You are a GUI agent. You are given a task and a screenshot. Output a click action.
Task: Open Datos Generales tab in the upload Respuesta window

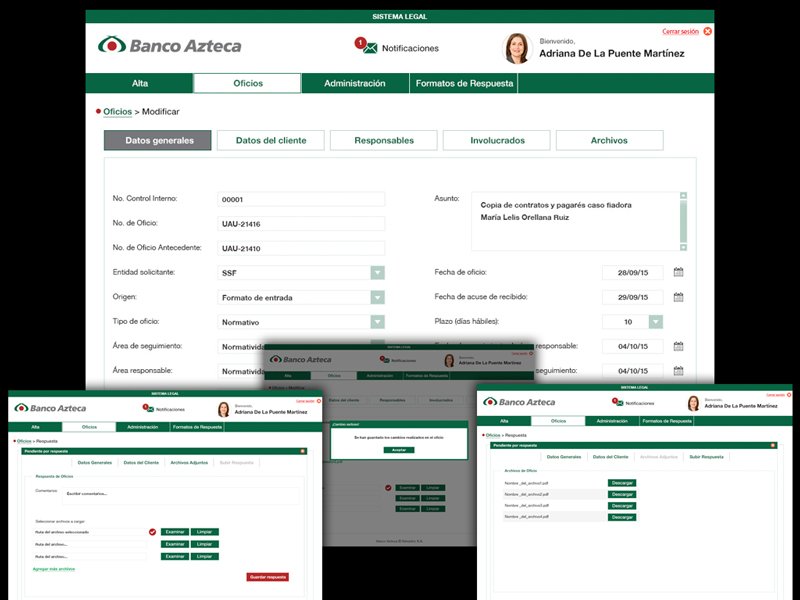[94, 463]
